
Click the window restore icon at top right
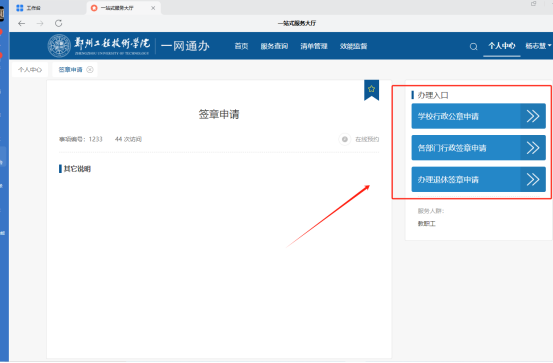coord(534,4)
